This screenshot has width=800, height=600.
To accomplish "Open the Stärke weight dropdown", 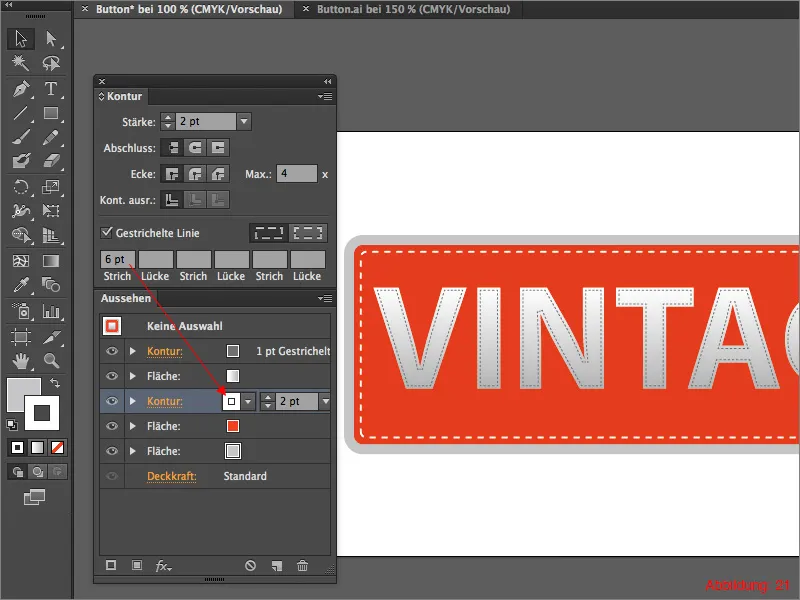I will point(244,122).
